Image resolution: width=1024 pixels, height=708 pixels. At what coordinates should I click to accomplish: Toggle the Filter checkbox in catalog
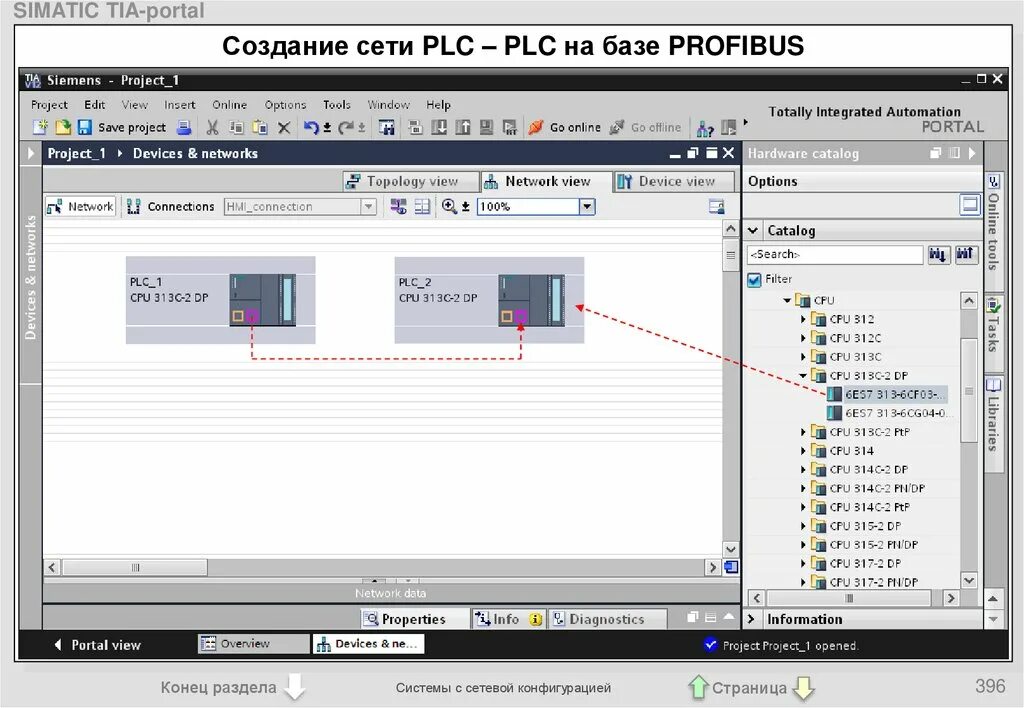(754, 280)
